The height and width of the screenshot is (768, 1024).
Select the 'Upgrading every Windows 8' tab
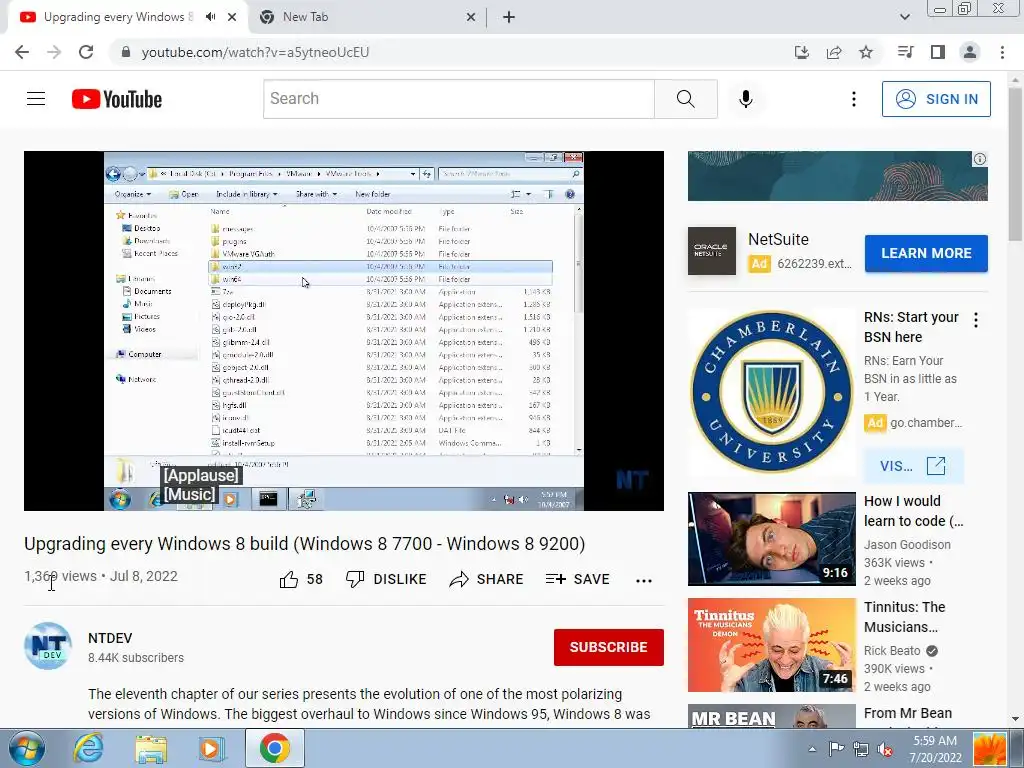click(x=118, y=17)
